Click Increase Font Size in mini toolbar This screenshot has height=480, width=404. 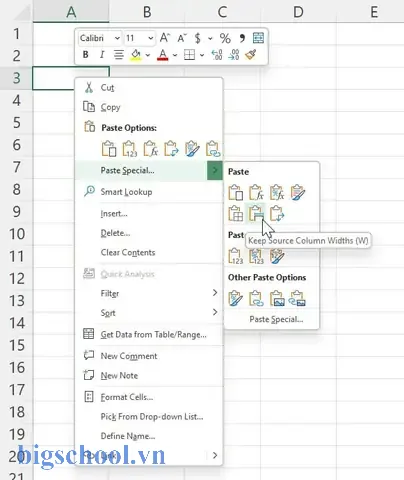tap(164, 38)
